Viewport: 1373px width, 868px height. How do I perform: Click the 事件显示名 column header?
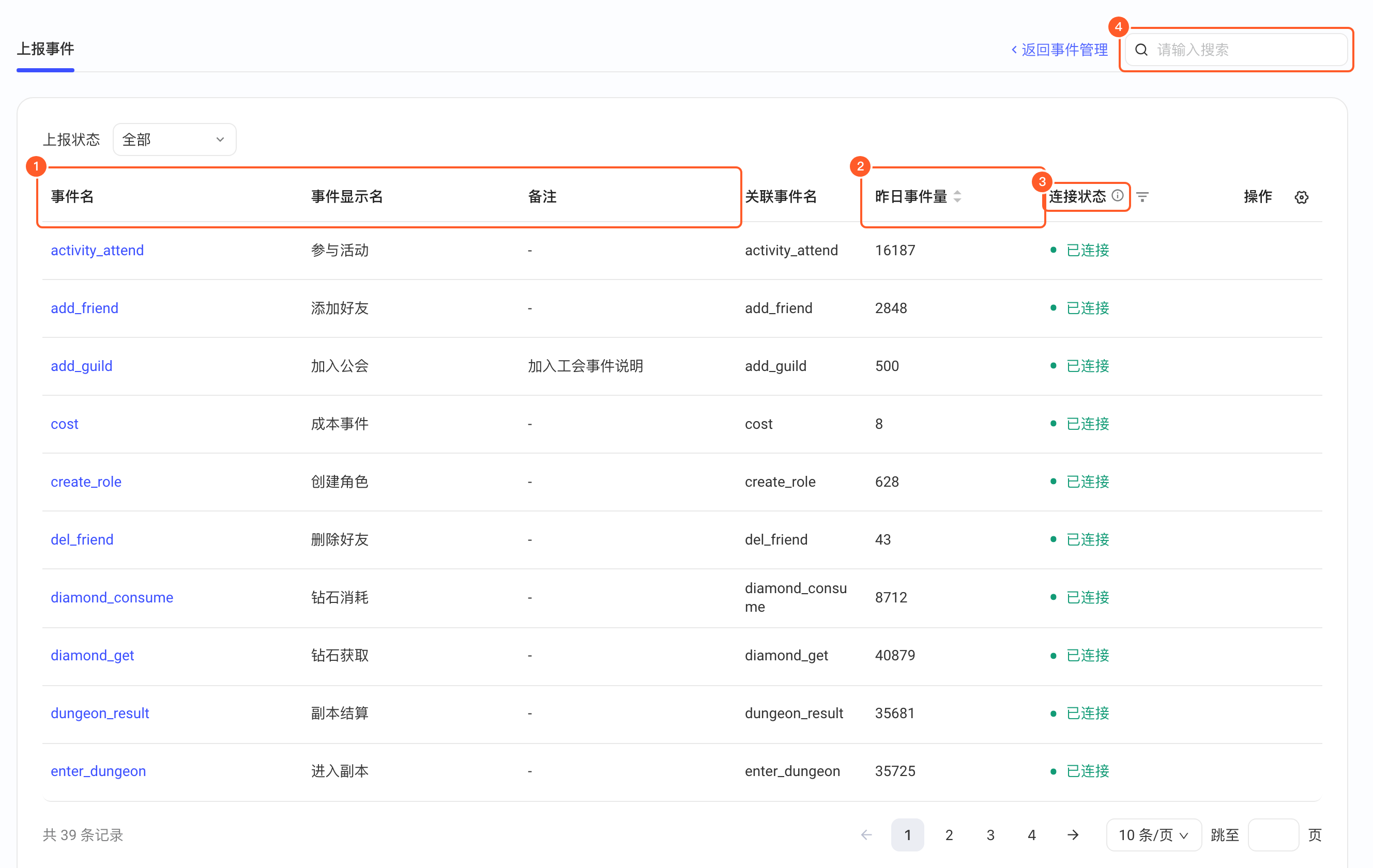(x=347, y=197)
